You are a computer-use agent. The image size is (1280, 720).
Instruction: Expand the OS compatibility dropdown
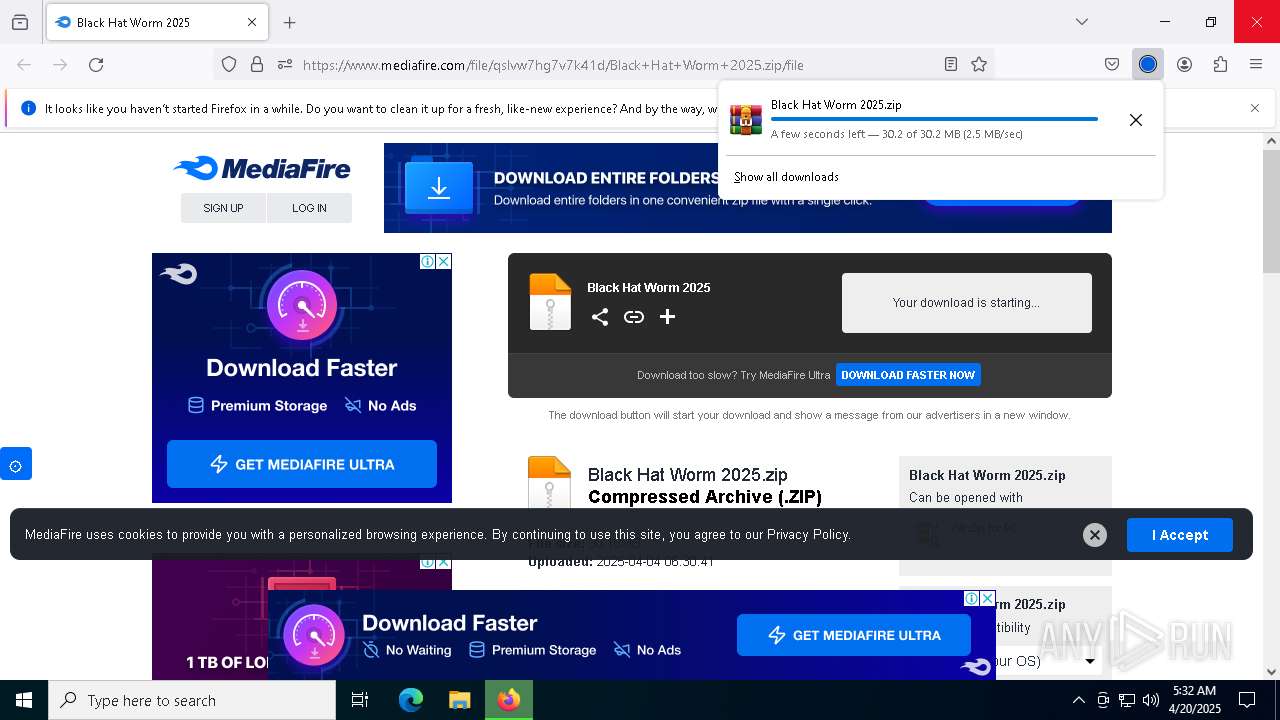(1090, 661)
